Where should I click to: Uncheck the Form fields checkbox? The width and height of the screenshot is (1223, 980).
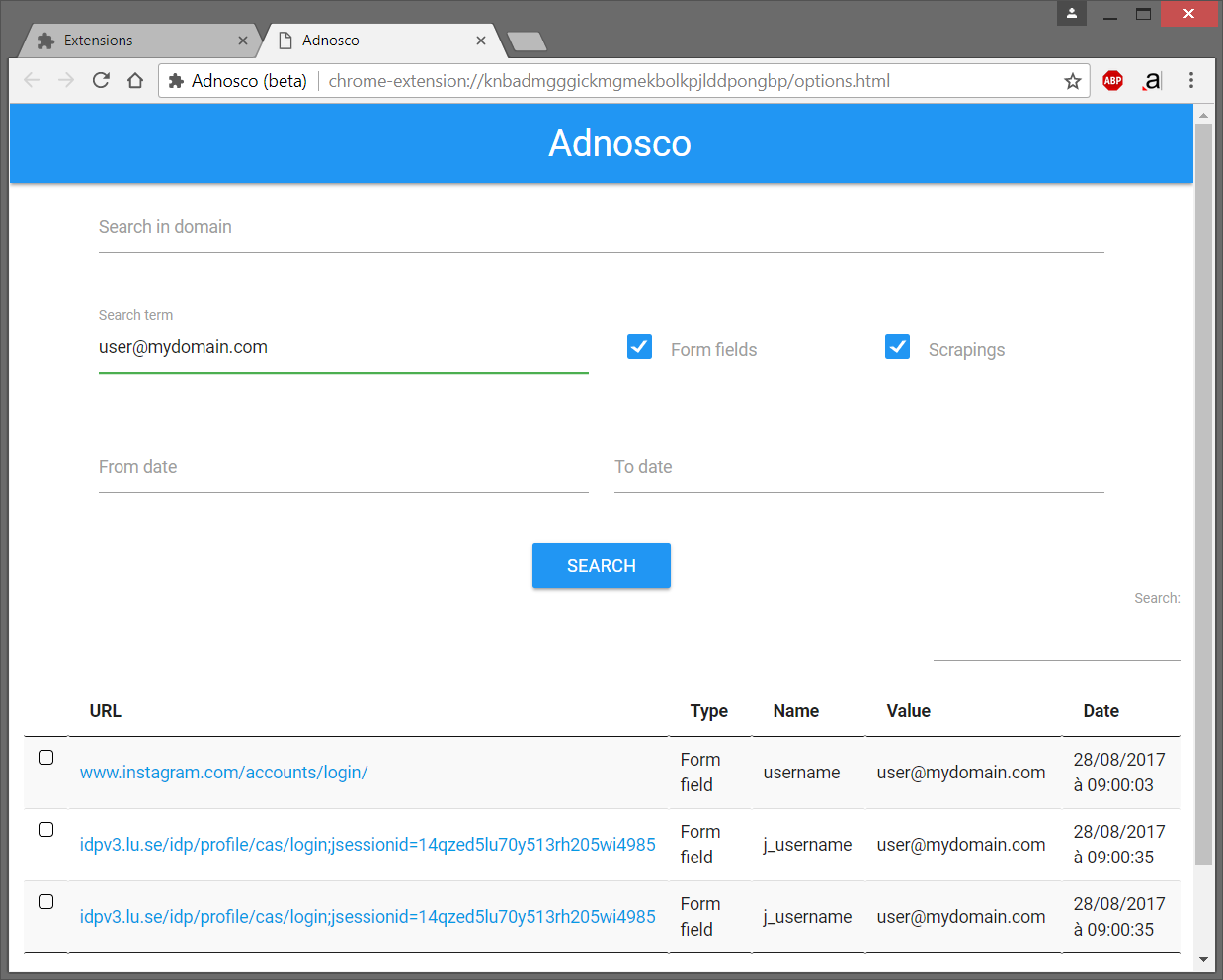coord(639,347)
